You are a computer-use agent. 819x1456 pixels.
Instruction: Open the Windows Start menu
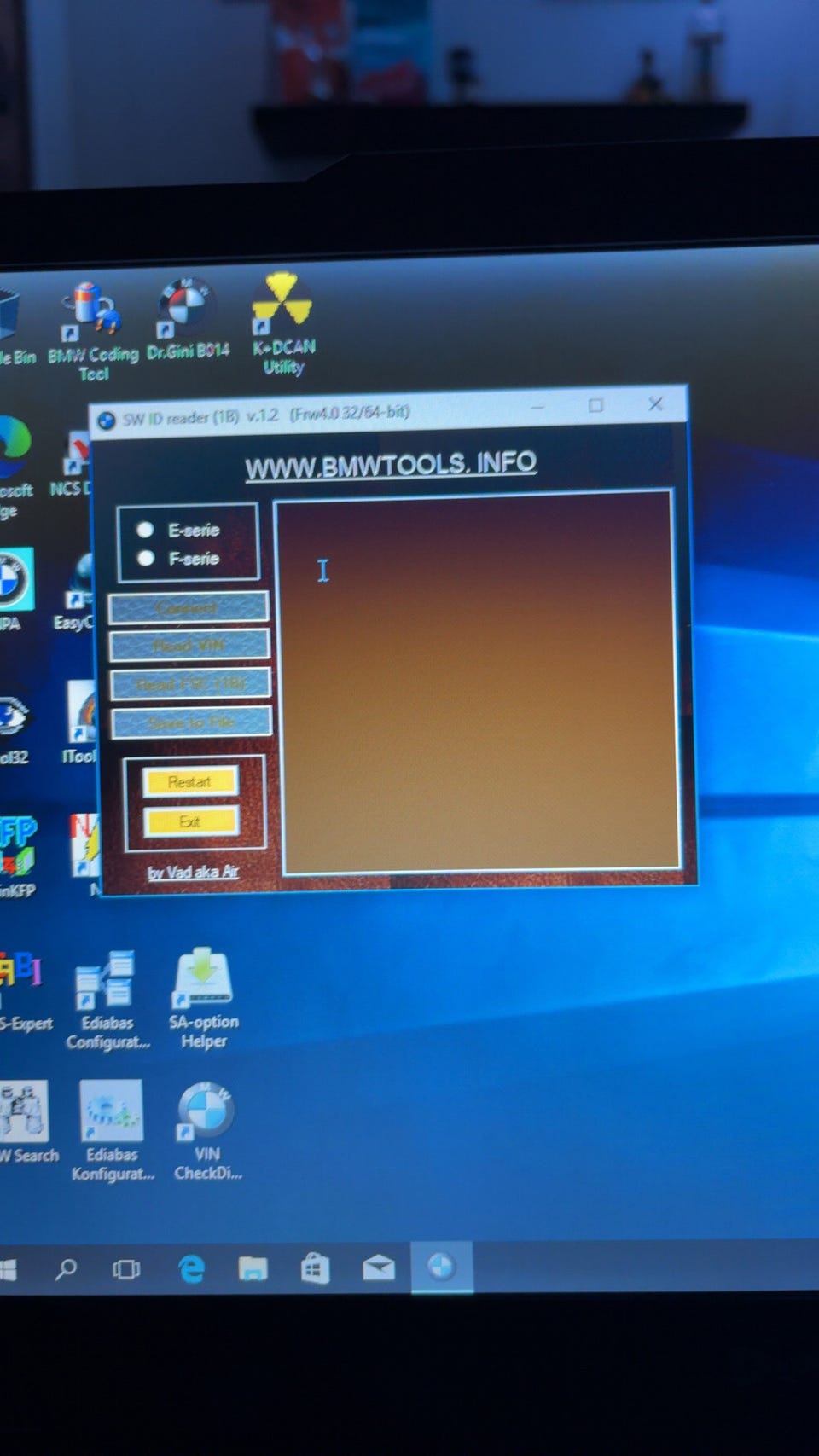[8, 1270]
